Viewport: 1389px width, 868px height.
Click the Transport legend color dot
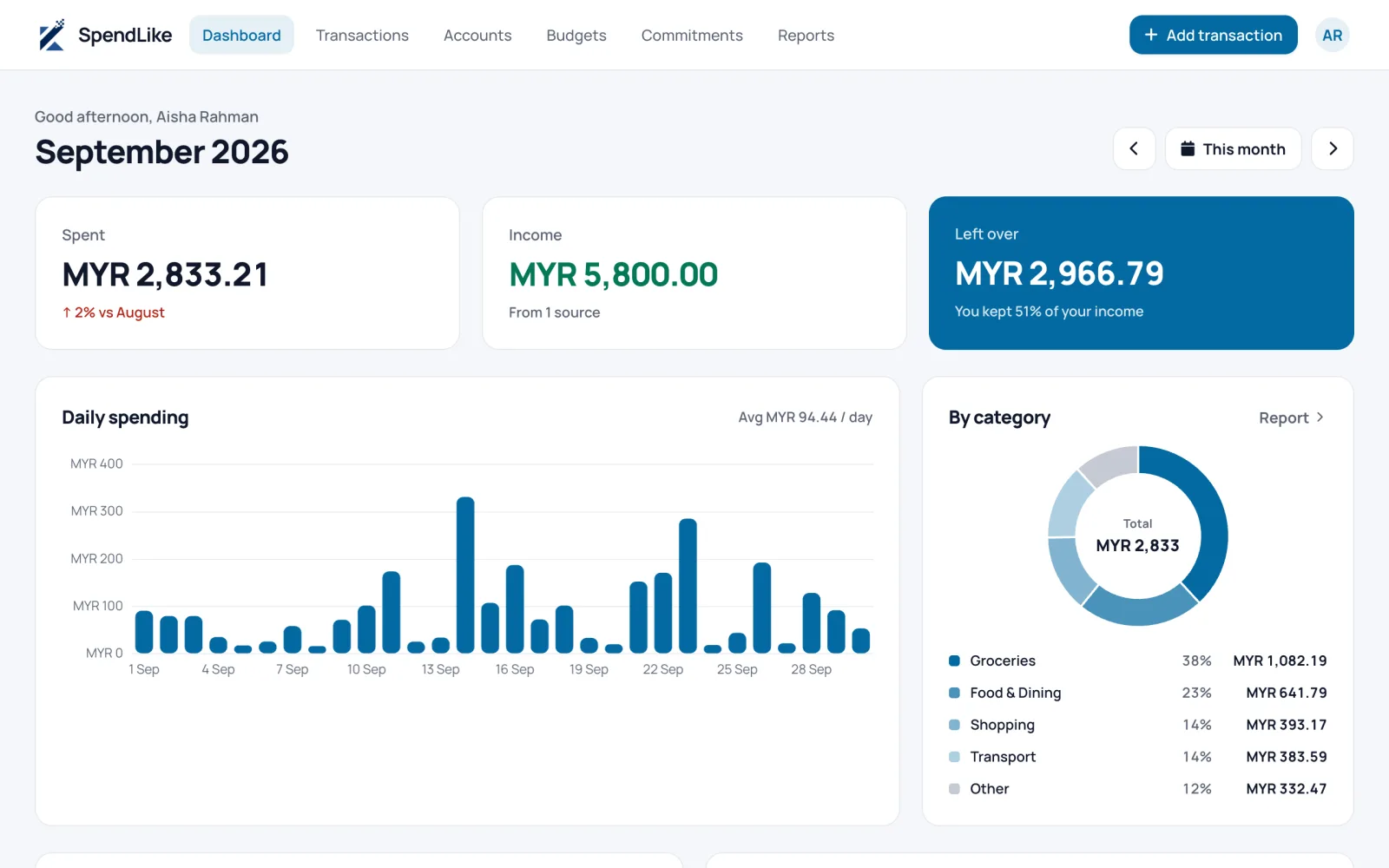point(954,757)
